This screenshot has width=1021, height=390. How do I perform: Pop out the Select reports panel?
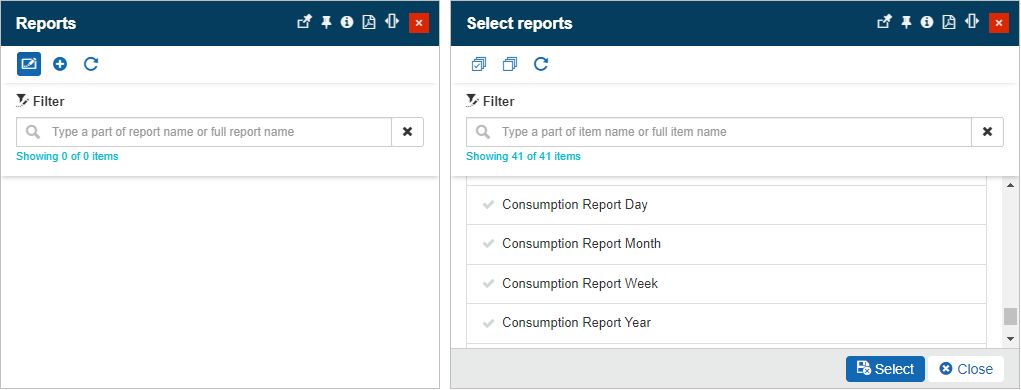coord(884,22)
